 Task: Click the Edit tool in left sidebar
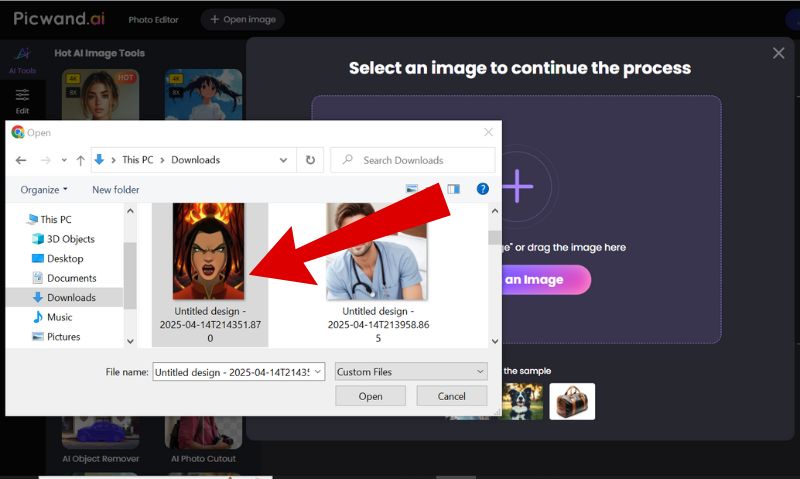click(x=22, y=101)
